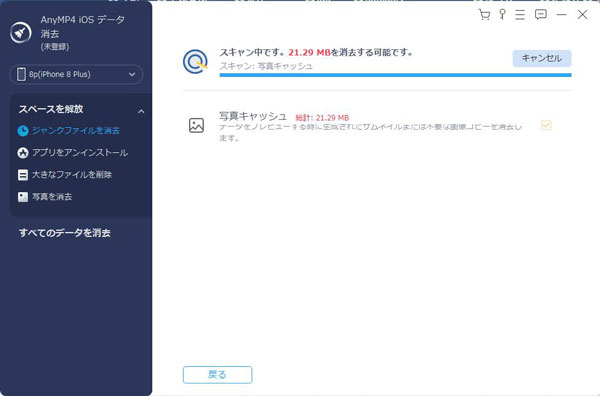
Task: Click the red 21.29 MB scan result
Action: (x=309, y=52)
